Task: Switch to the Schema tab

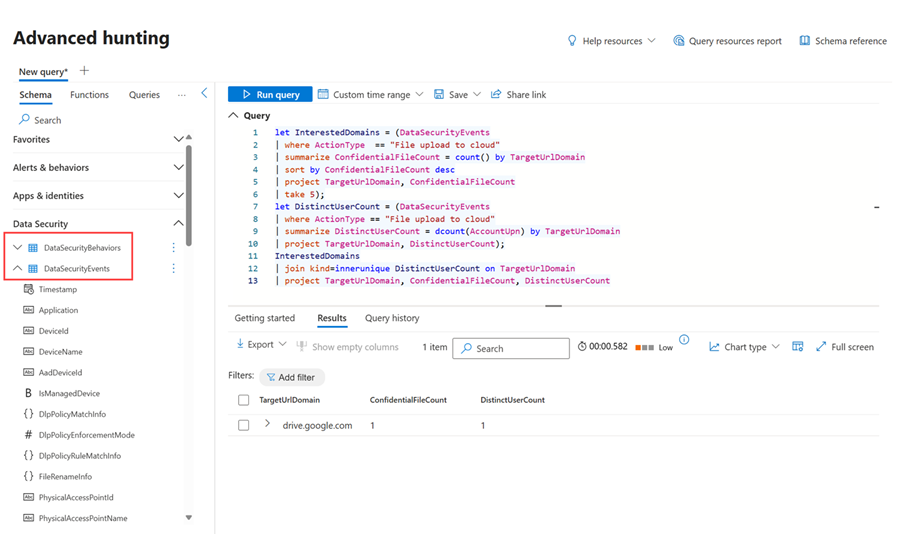Action: click(x=36, y=95)
